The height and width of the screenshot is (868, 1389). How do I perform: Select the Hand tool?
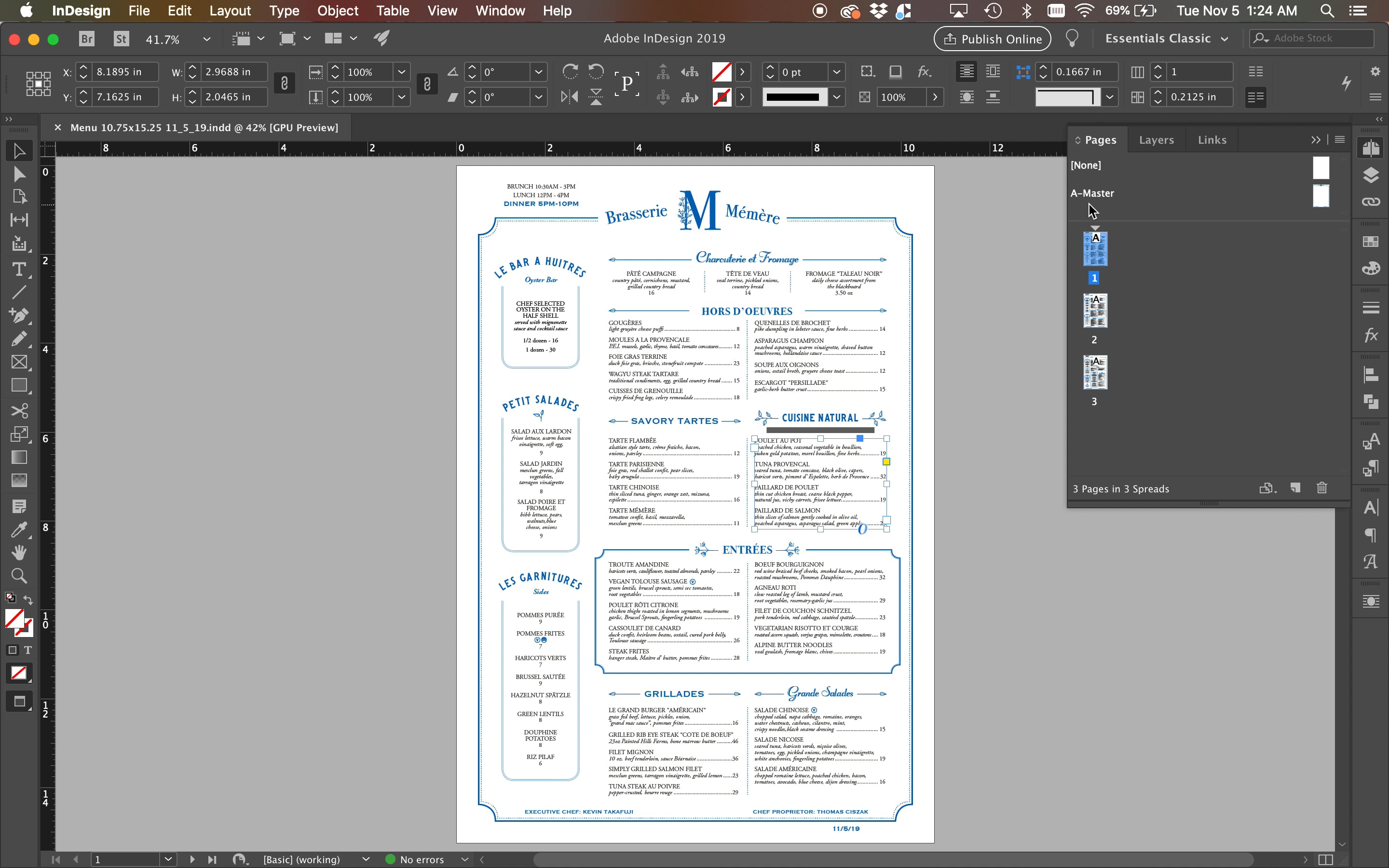click(x=19, y=552)
